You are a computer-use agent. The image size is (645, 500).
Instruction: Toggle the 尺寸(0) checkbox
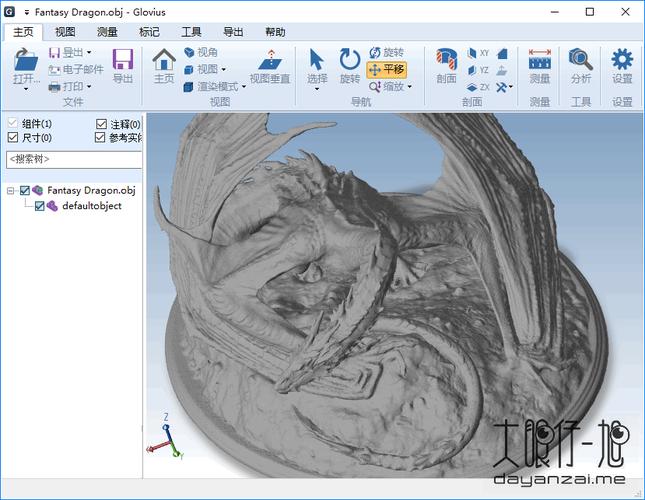pos(13,137)
